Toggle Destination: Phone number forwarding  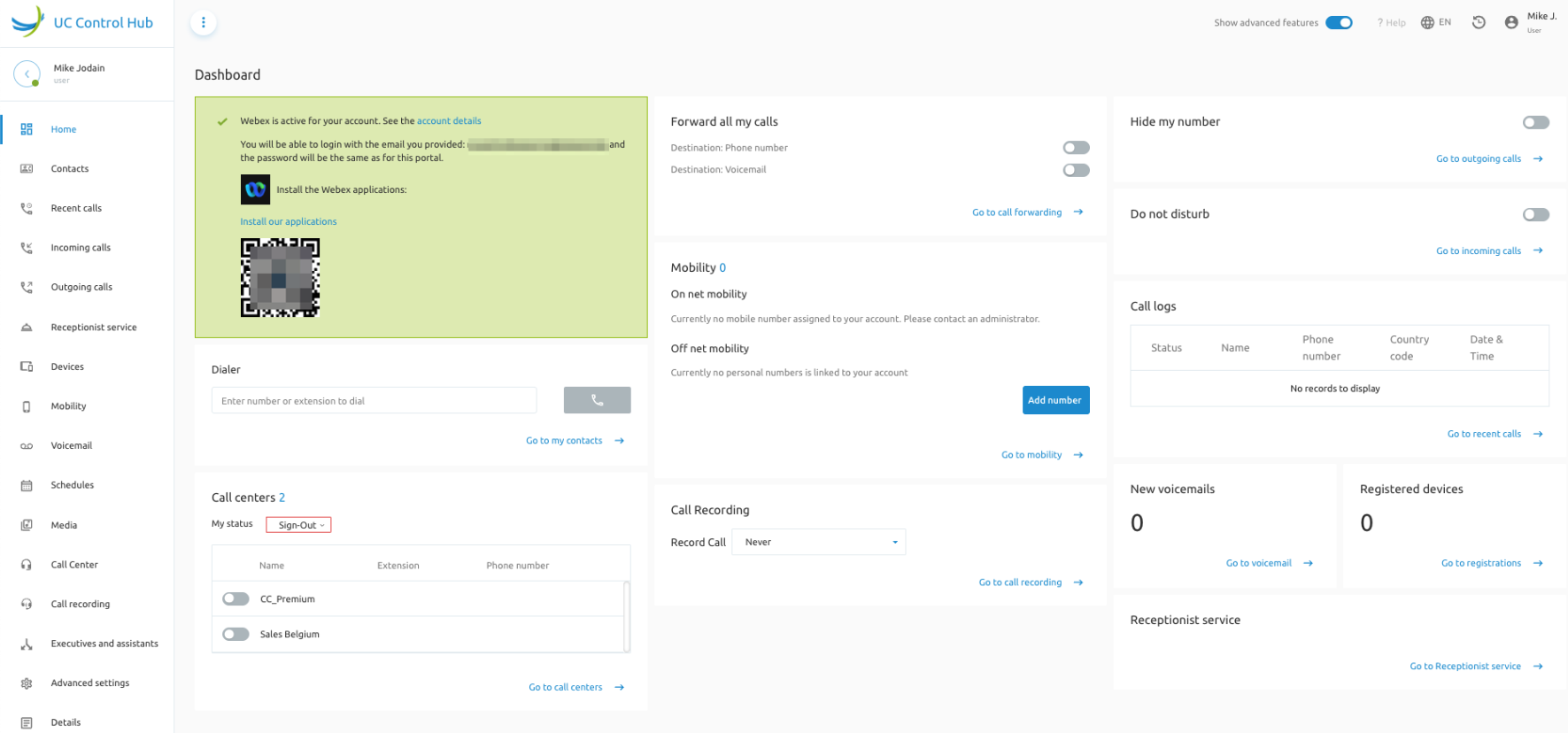1076,148
